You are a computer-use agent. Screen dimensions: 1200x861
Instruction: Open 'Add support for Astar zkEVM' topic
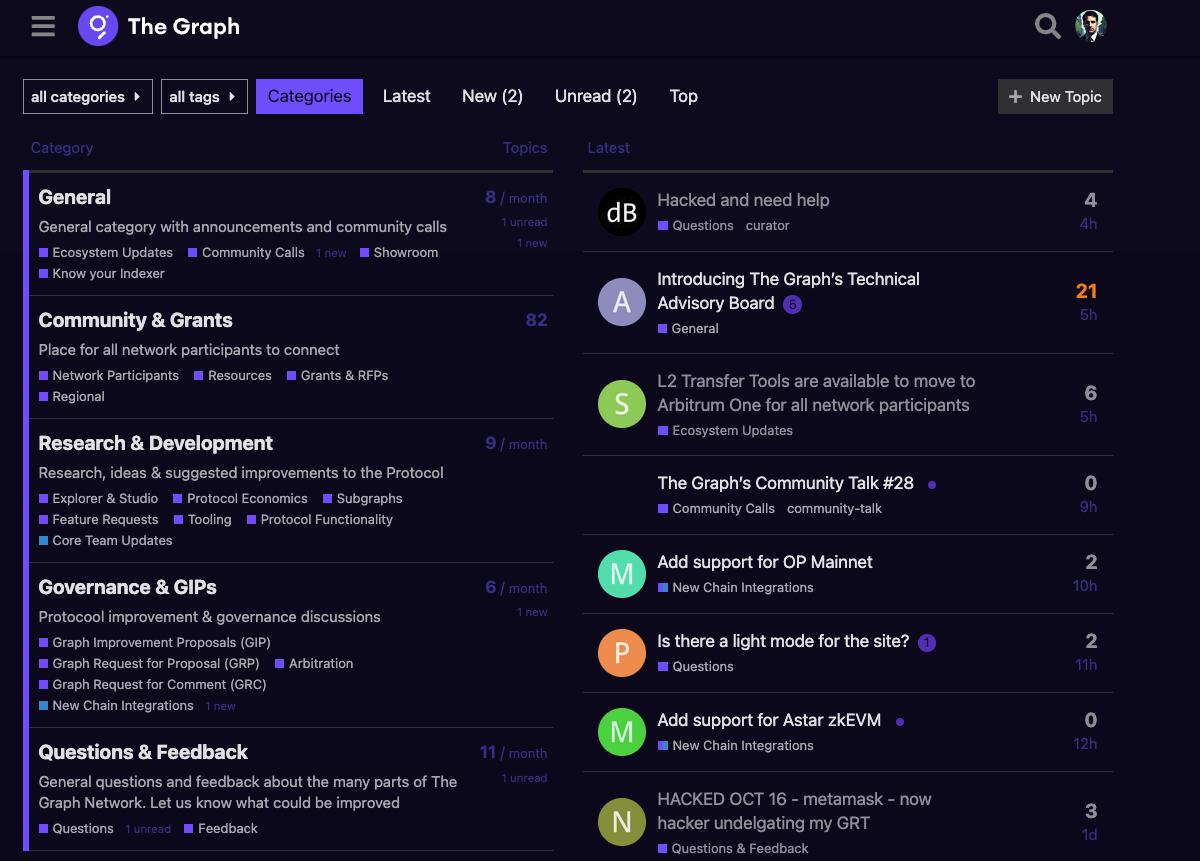coord(769,720)
